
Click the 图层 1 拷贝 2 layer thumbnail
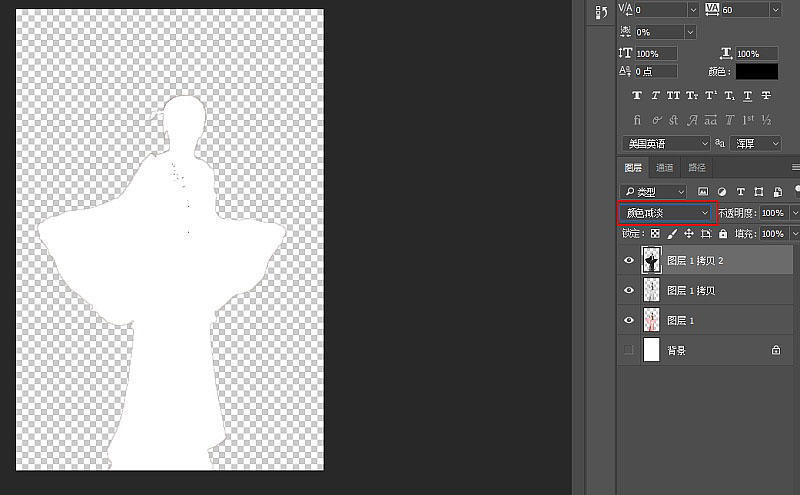[652, 261]
